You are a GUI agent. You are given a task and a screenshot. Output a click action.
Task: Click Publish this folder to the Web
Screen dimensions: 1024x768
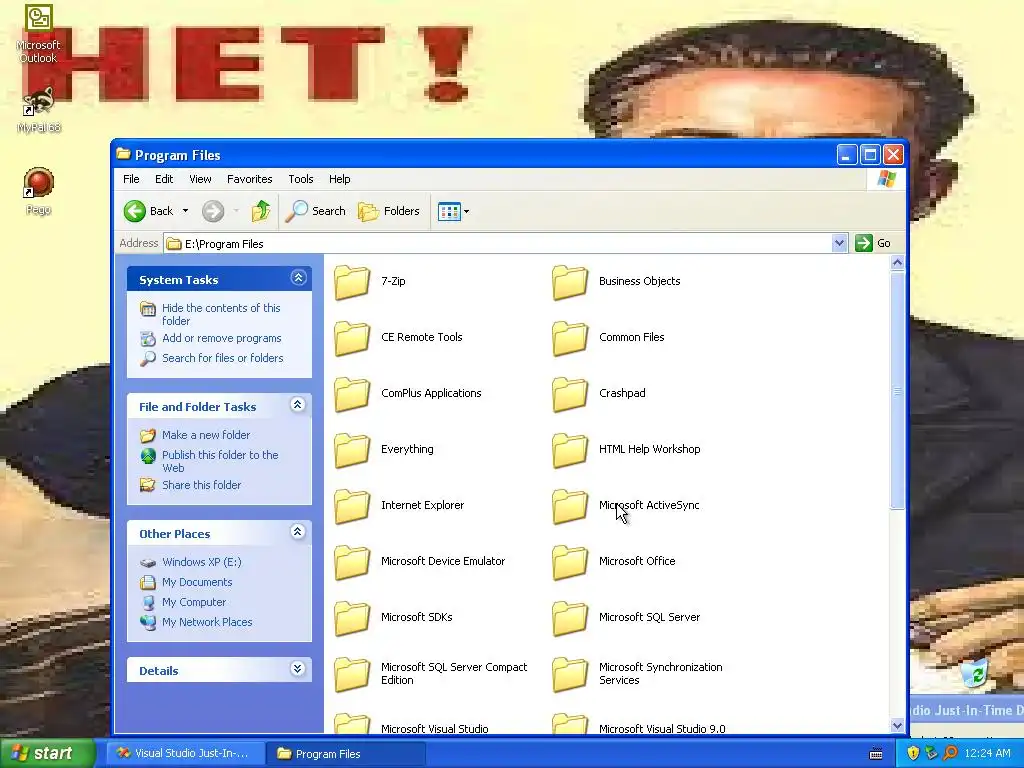tap(220, 461)
